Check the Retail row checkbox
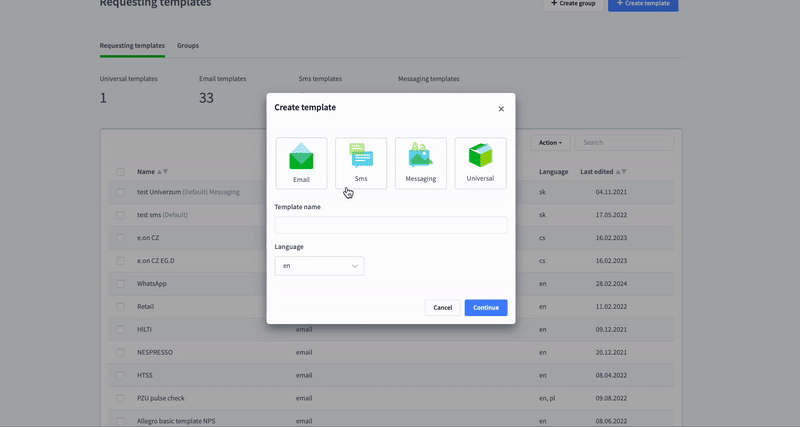This screenshot has width=800, height=427. 120,307
